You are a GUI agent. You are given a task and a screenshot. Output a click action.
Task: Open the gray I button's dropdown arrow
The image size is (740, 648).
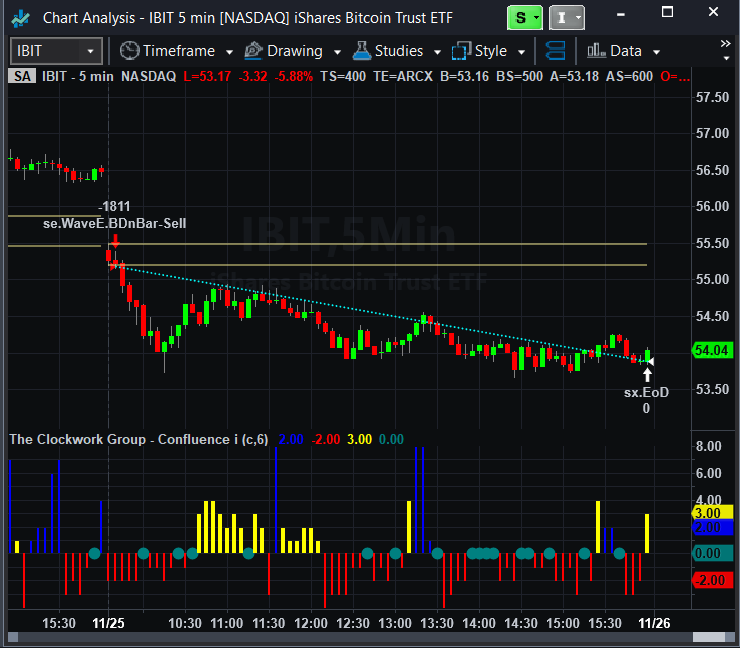tap(579, 18)
